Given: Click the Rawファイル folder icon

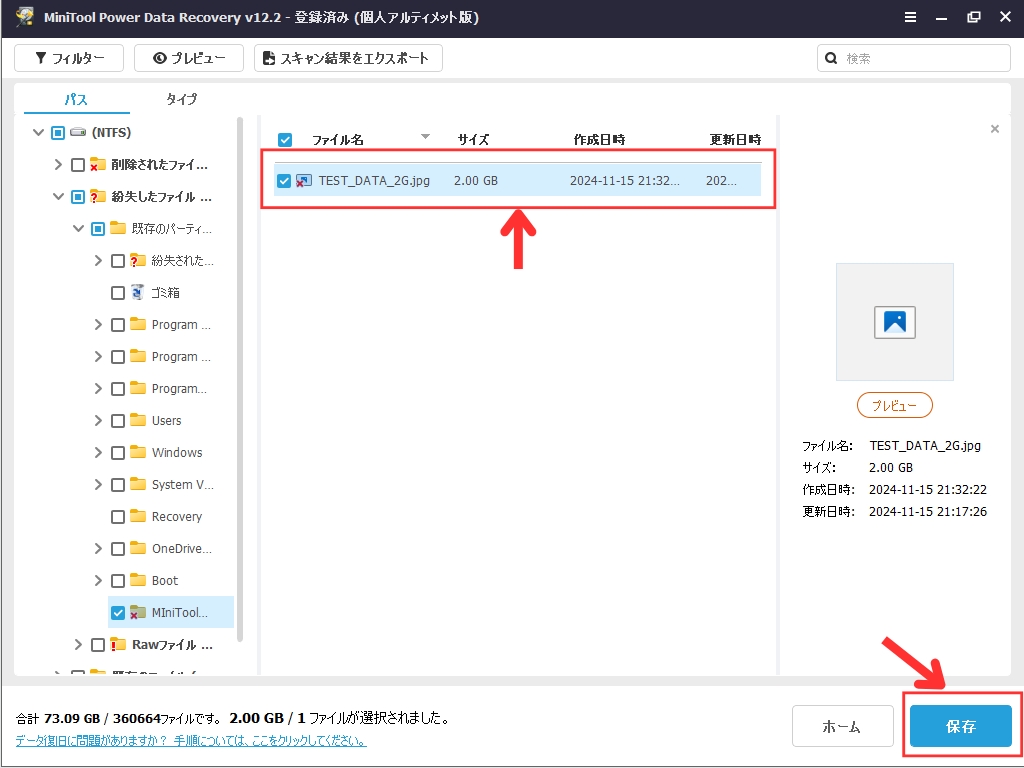Looking at the screenshot, I should (x=118, y=644).
